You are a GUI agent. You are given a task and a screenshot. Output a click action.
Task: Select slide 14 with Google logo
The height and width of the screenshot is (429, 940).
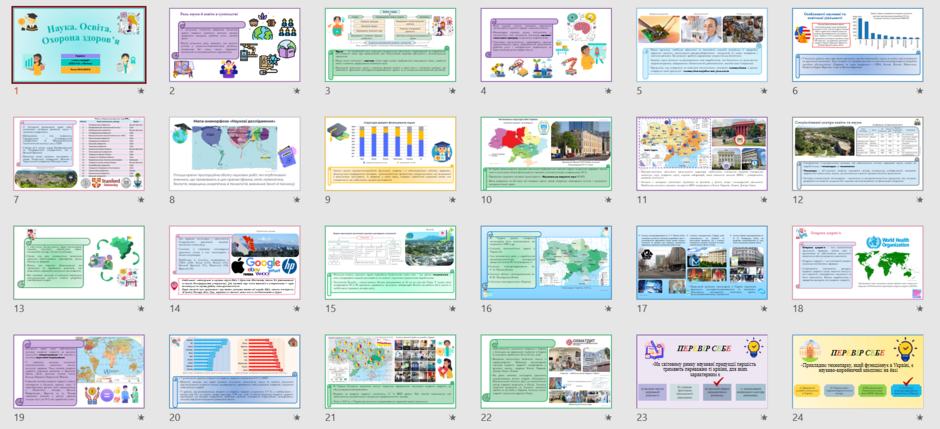(234, 263)
